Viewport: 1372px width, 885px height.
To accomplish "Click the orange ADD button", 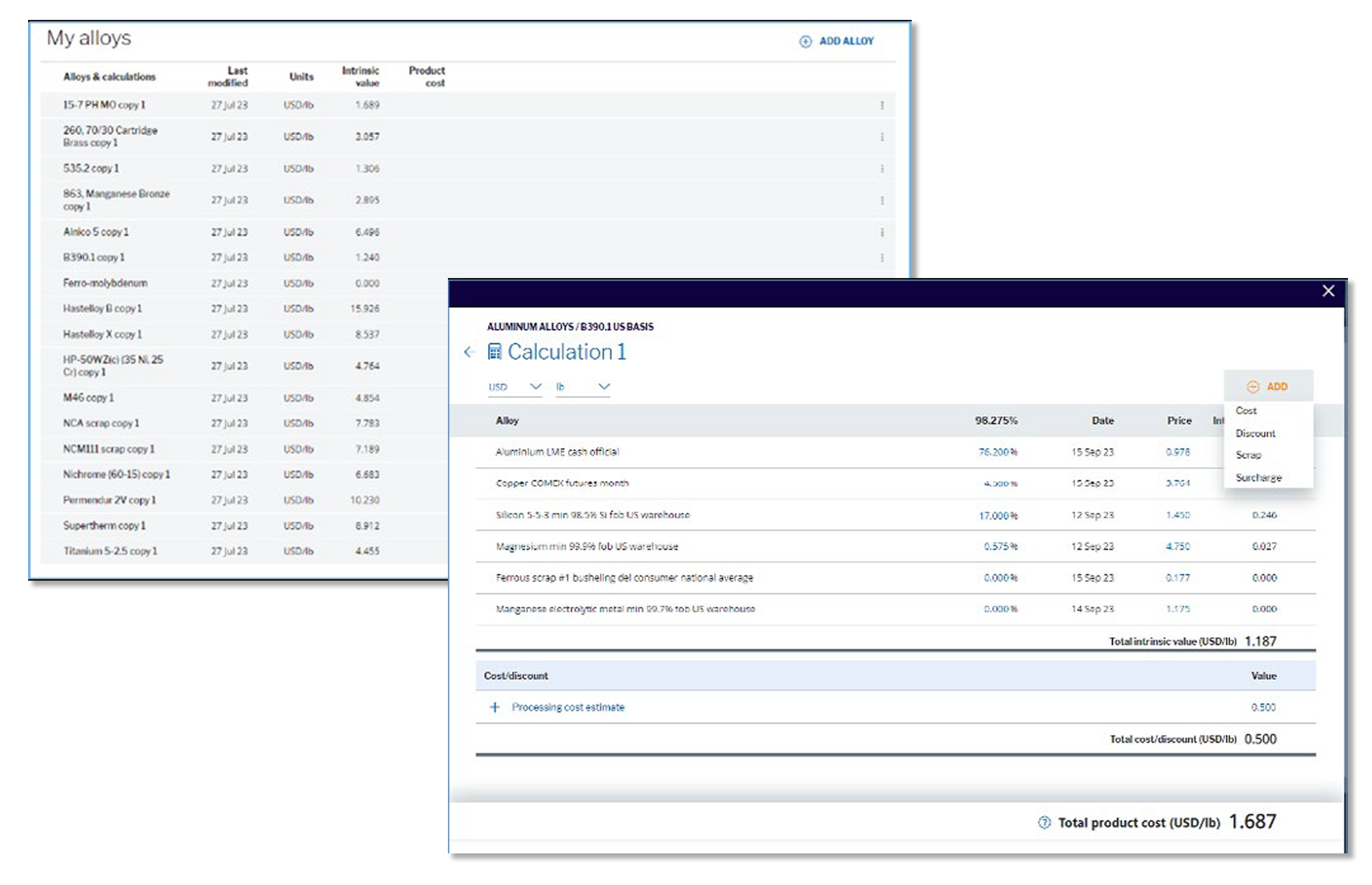I will click(1268, 387).
